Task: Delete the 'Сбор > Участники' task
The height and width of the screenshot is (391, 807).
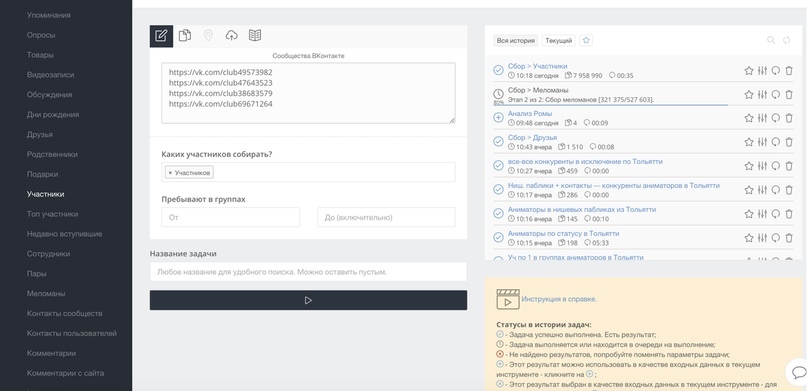Action: tap(789, 70)
